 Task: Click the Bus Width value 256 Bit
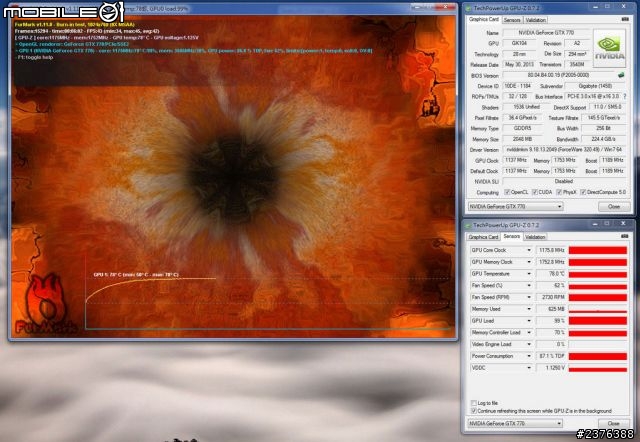point(603,128)
